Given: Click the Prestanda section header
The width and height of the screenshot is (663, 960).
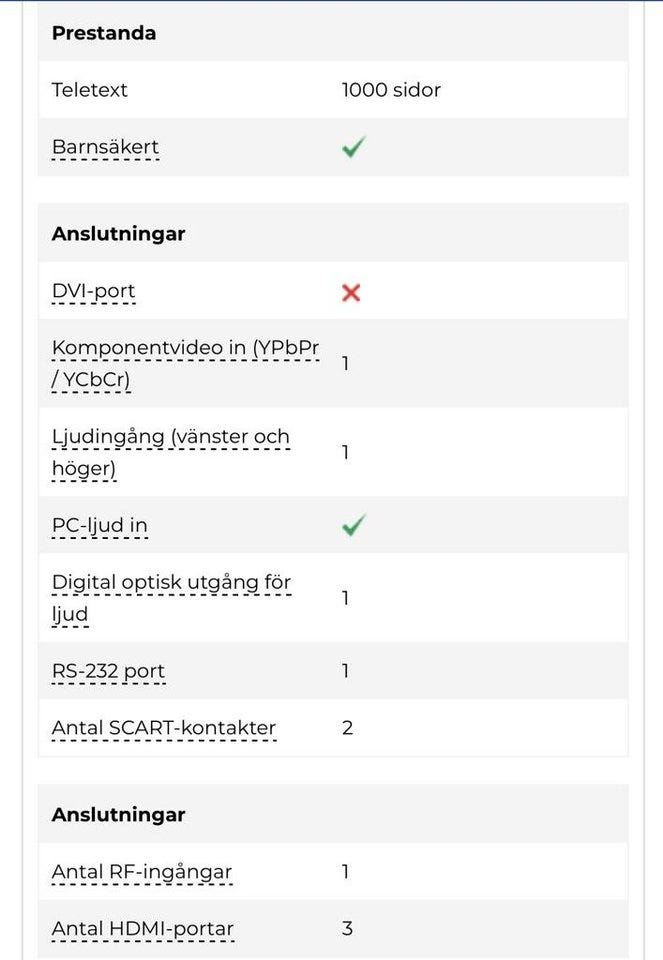Looking at the screenshot, I should click(104, 33).
